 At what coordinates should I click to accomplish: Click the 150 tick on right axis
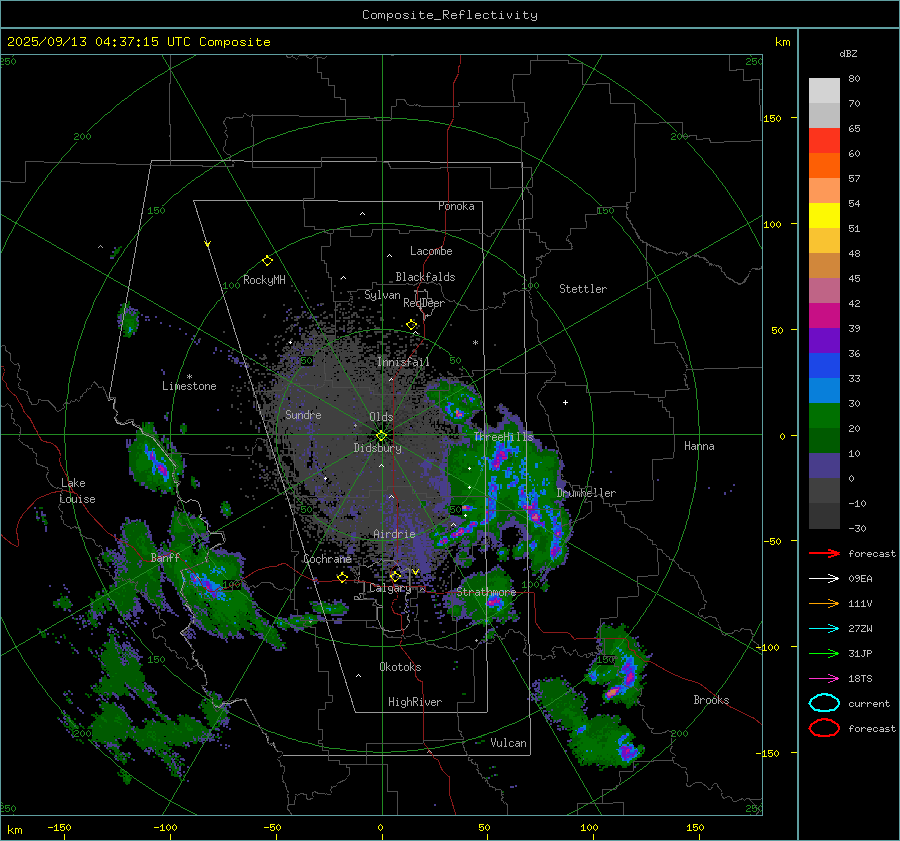pyautogui.click(x=772, y=118)
